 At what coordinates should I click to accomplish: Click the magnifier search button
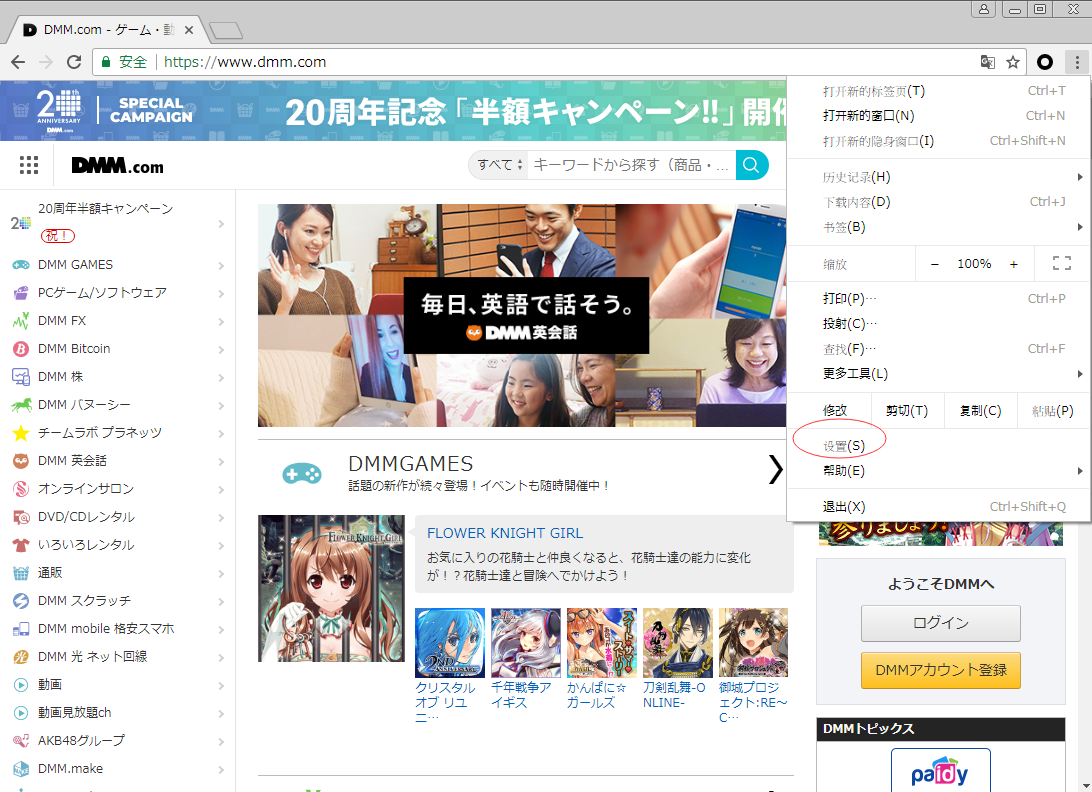[x=752, y=165]
